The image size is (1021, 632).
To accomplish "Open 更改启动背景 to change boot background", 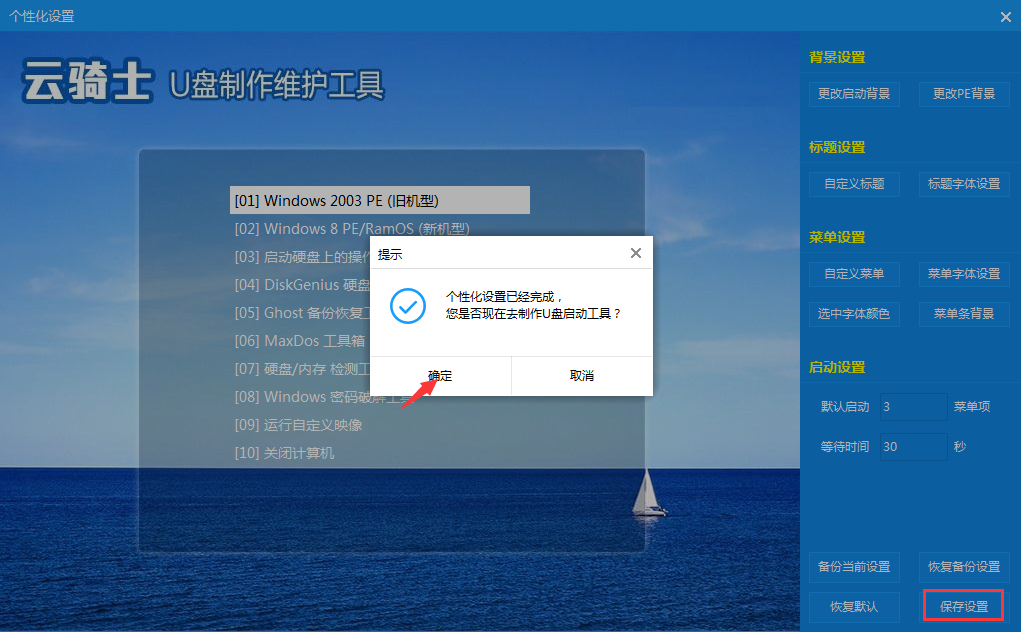I will click(855, 94).
